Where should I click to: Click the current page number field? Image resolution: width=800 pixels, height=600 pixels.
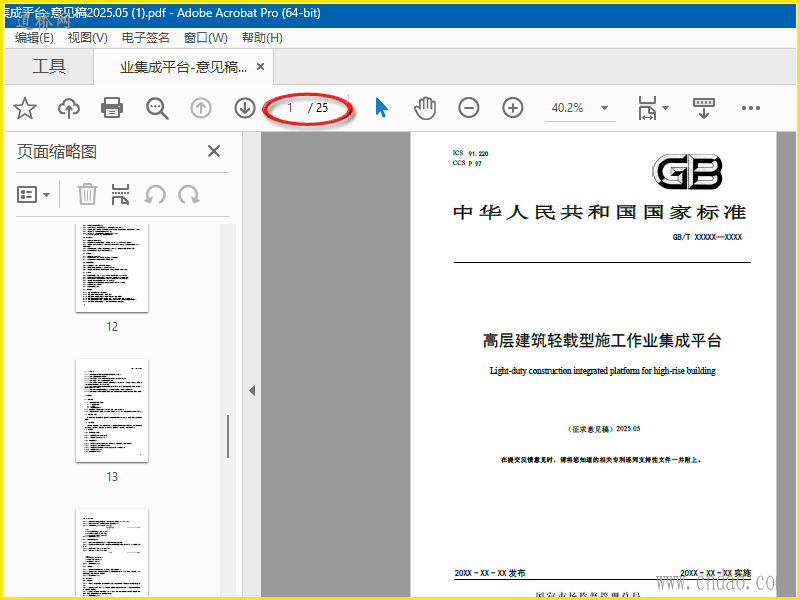pos(290,108)
